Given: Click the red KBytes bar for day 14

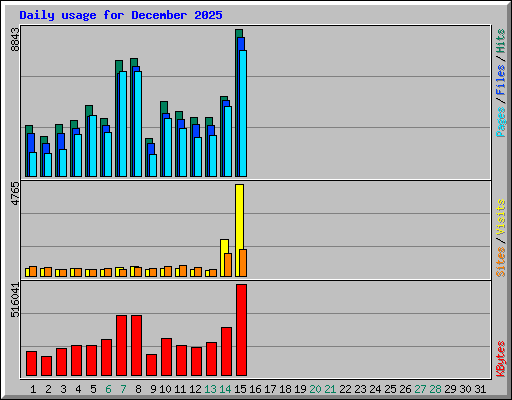Looking at the screenshot, I should (226, 352).
